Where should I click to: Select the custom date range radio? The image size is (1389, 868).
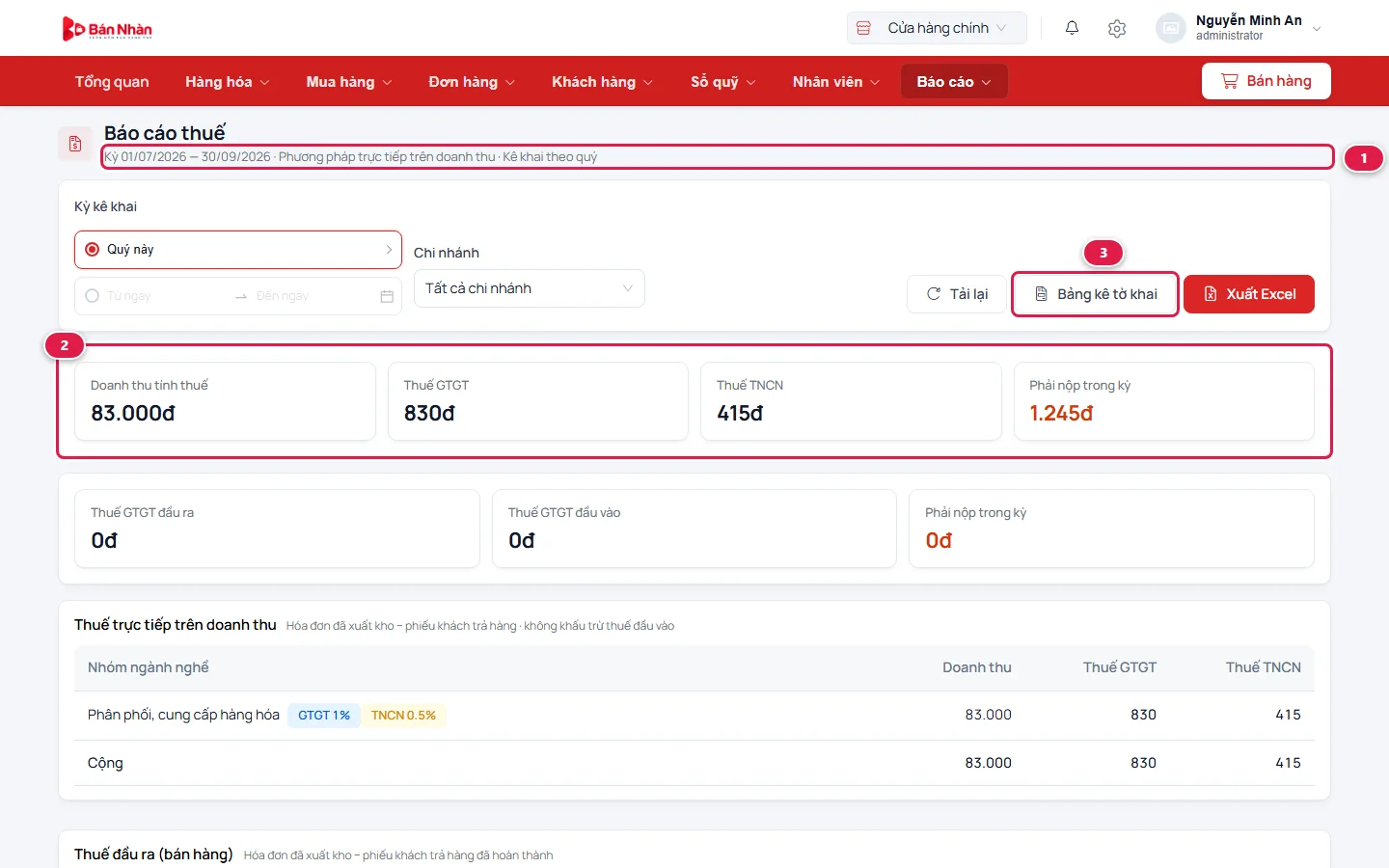(x=93, y=296)
